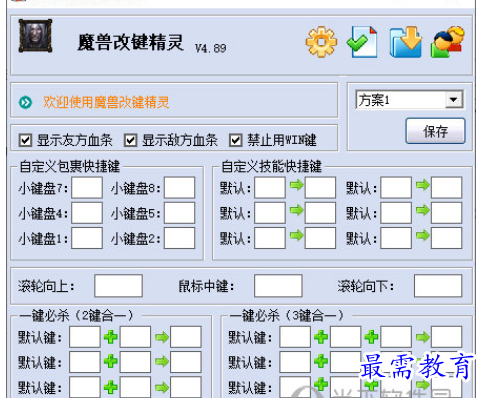Toggle 显示敌方血条 checkbox

point(130,141)
